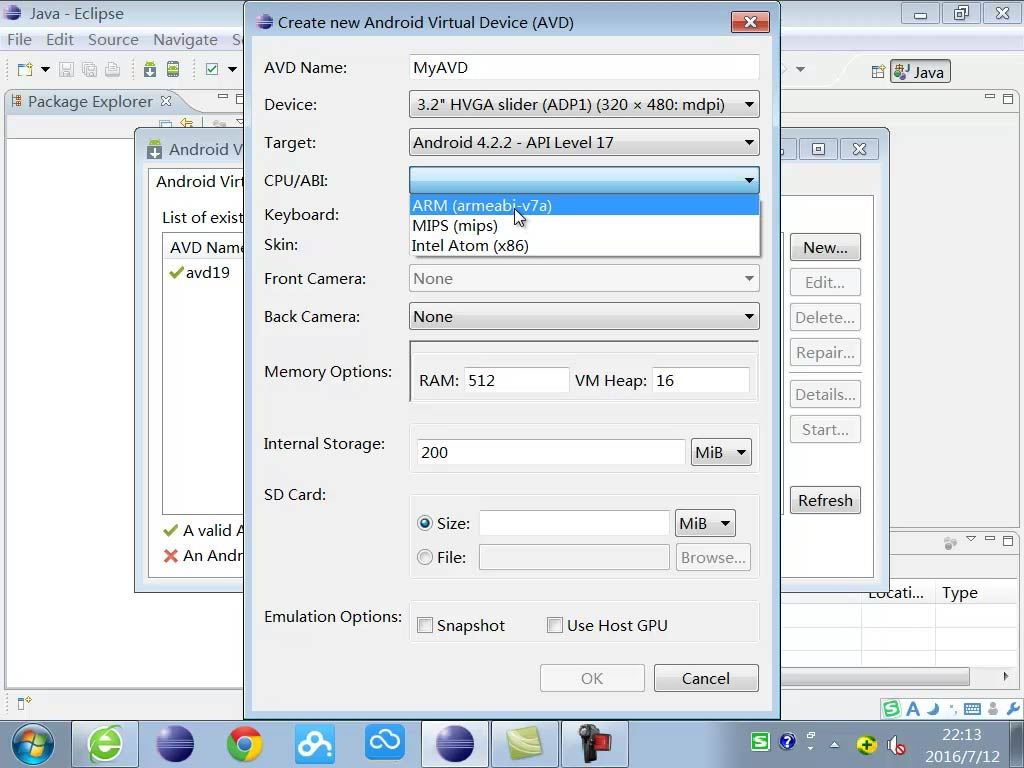The width and height of the screenshot is (1024, 768).
Task: Open the Edit menu
Action: (59, 40)
